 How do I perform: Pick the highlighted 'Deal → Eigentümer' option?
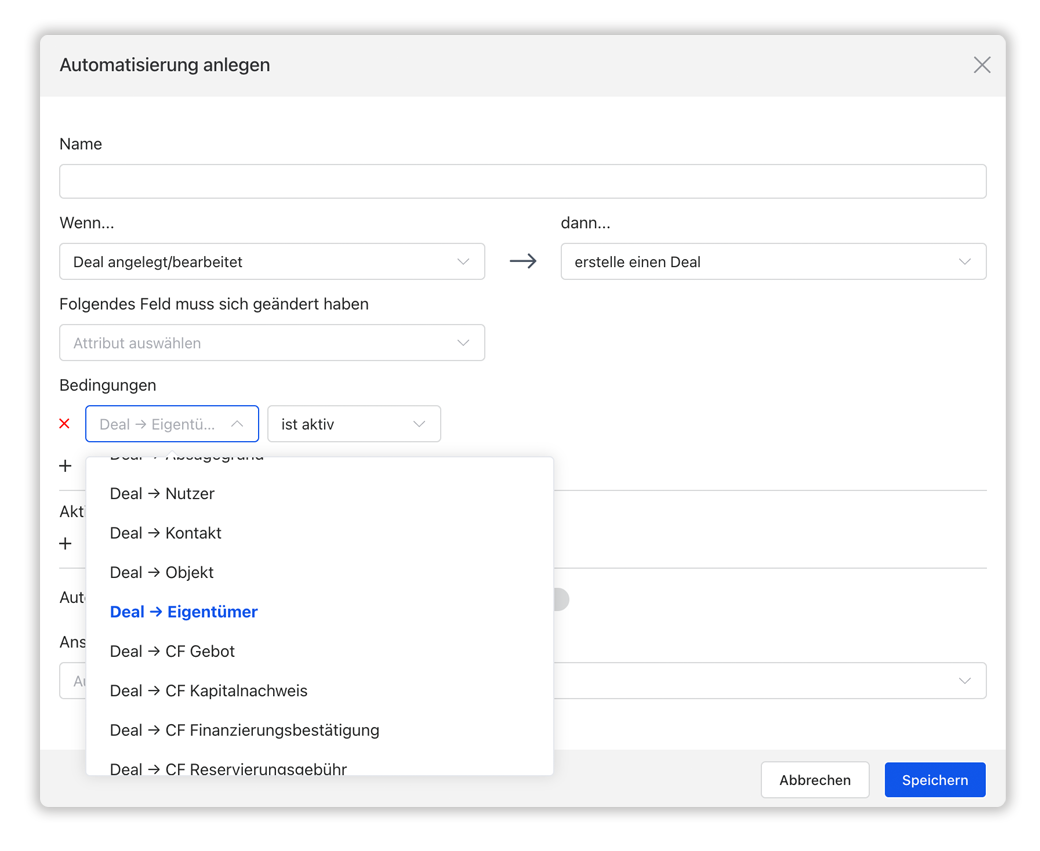coord(184,612)
